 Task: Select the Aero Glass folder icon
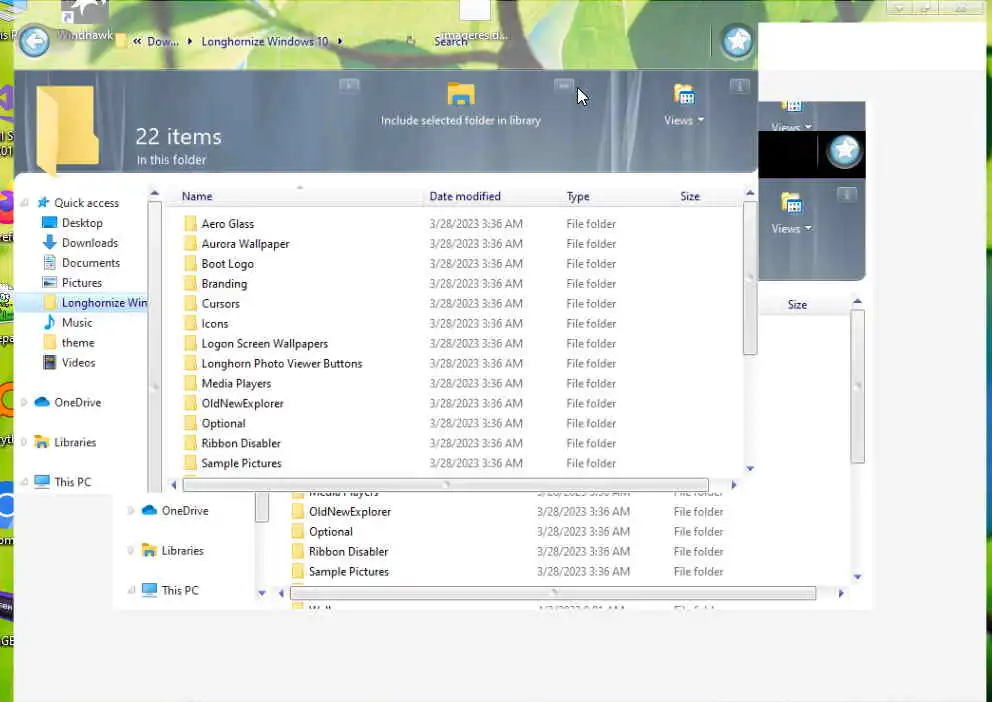[x=190, y=223]
